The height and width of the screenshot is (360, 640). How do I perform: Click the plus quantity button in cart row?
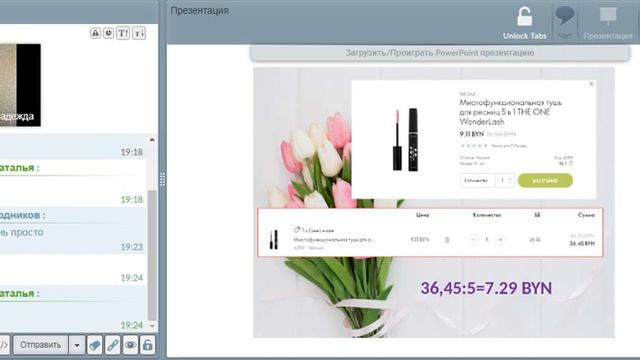pos(500,240)
